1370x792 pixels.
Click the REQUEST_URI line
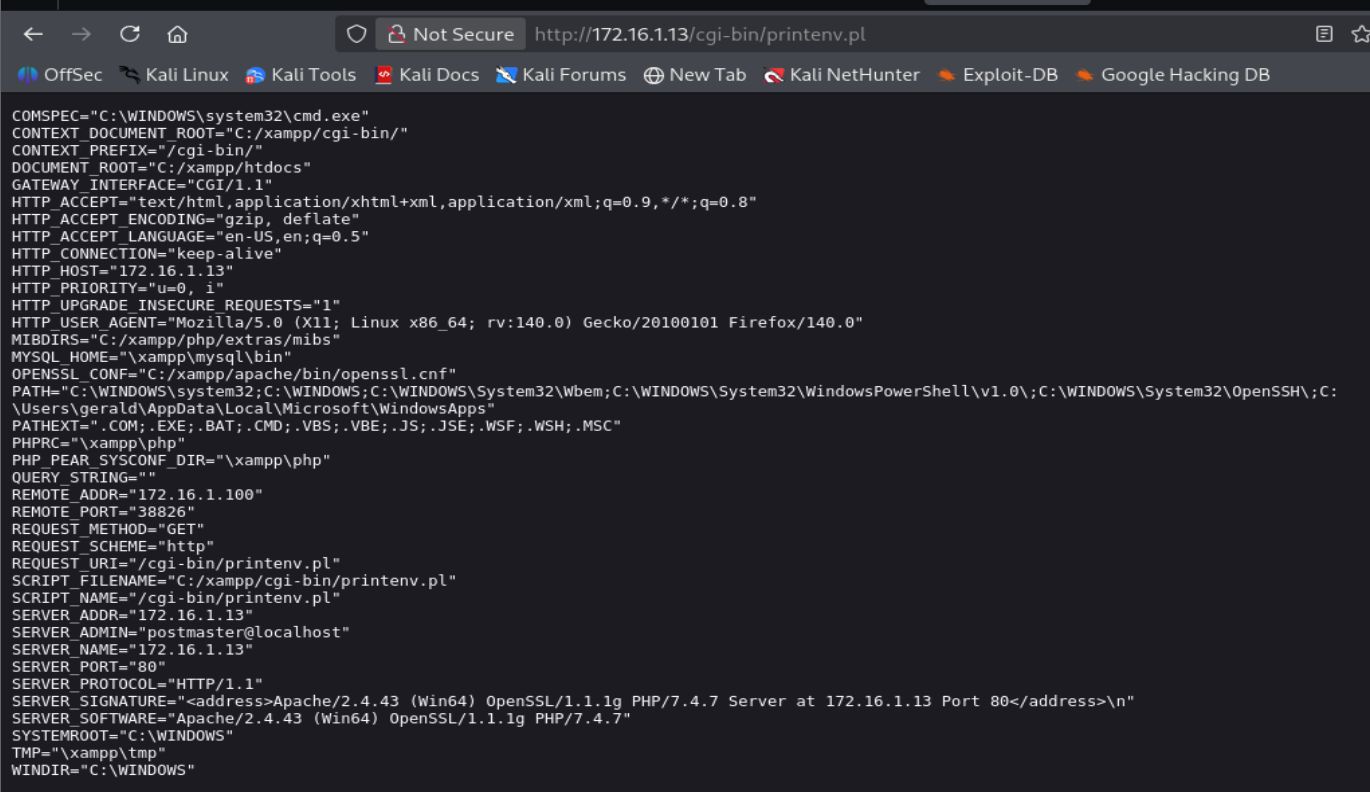pyautogui.click(x=176, y=562)
